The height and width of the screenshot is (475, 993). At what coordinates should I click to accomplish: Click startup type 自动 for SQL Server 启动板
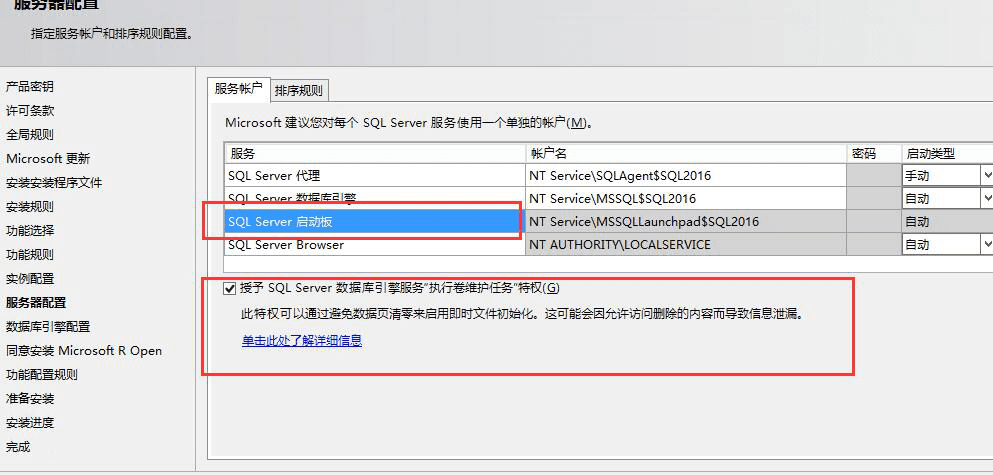(947, 222)
